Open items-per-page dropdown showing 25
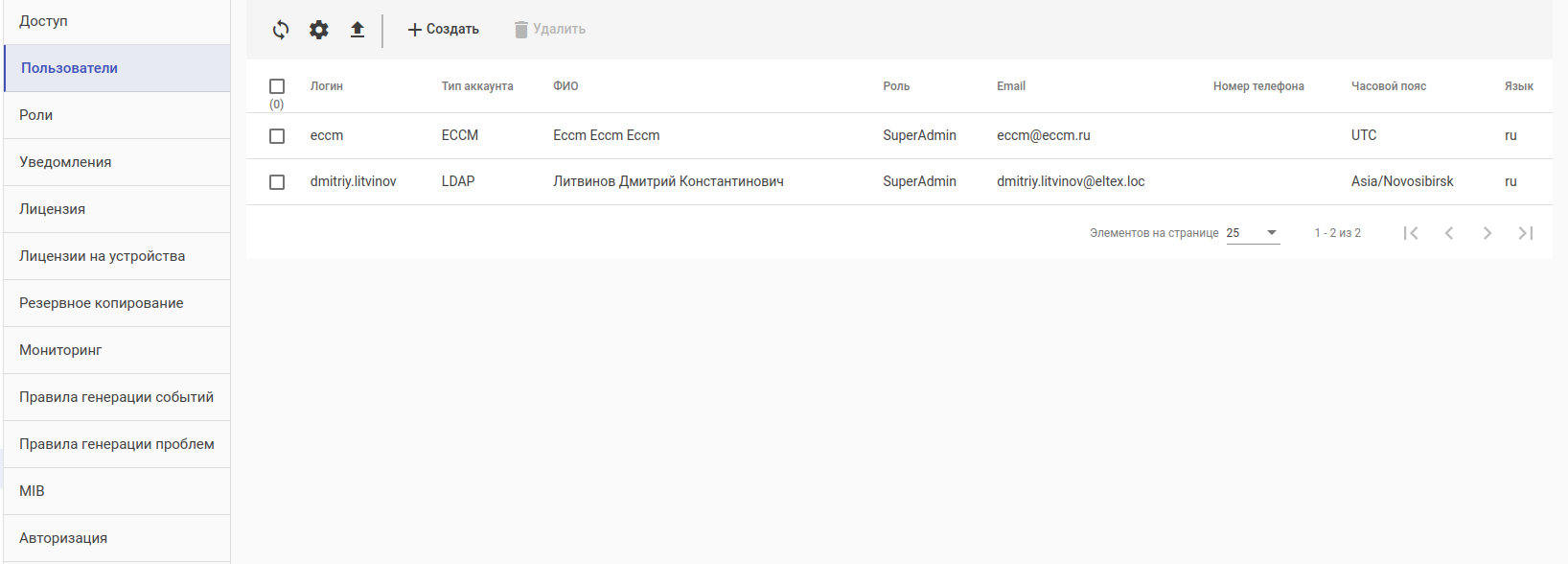This screenshot has height=564, width=1568. tap(1253, 233)
